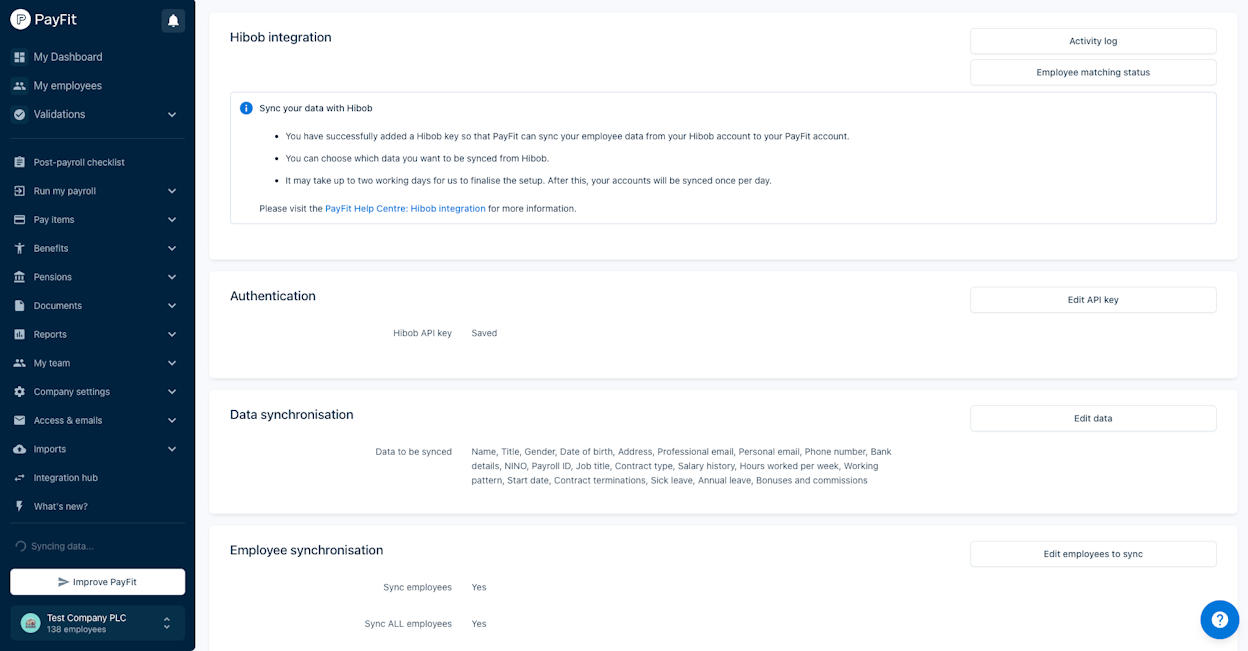Click the Documents file icon
The height and width of the screenshot is (651, 1248).
click(19, 306)
